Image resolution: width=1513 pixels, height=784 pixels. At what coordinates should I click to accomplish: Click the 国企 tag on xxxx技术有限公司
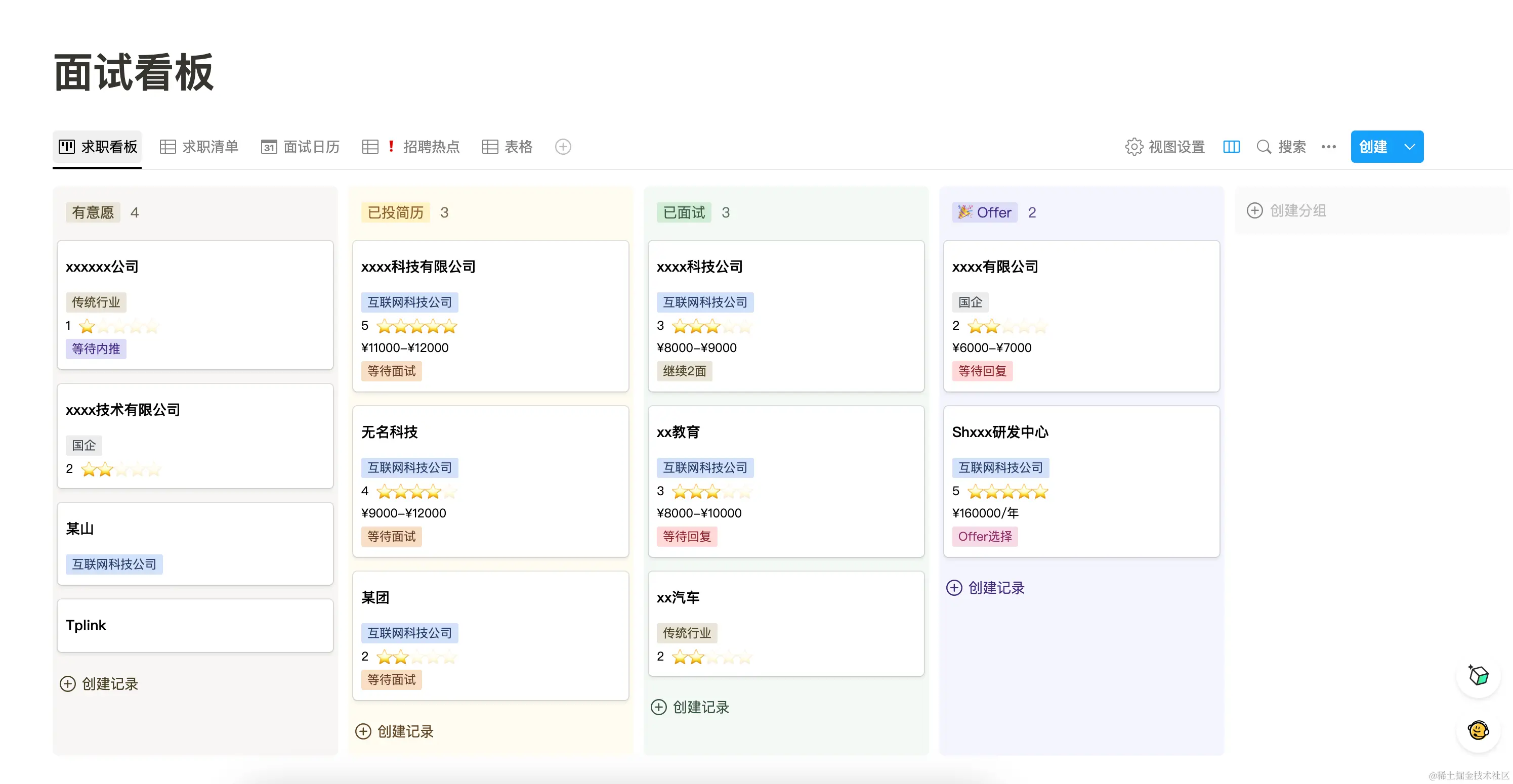84,445
